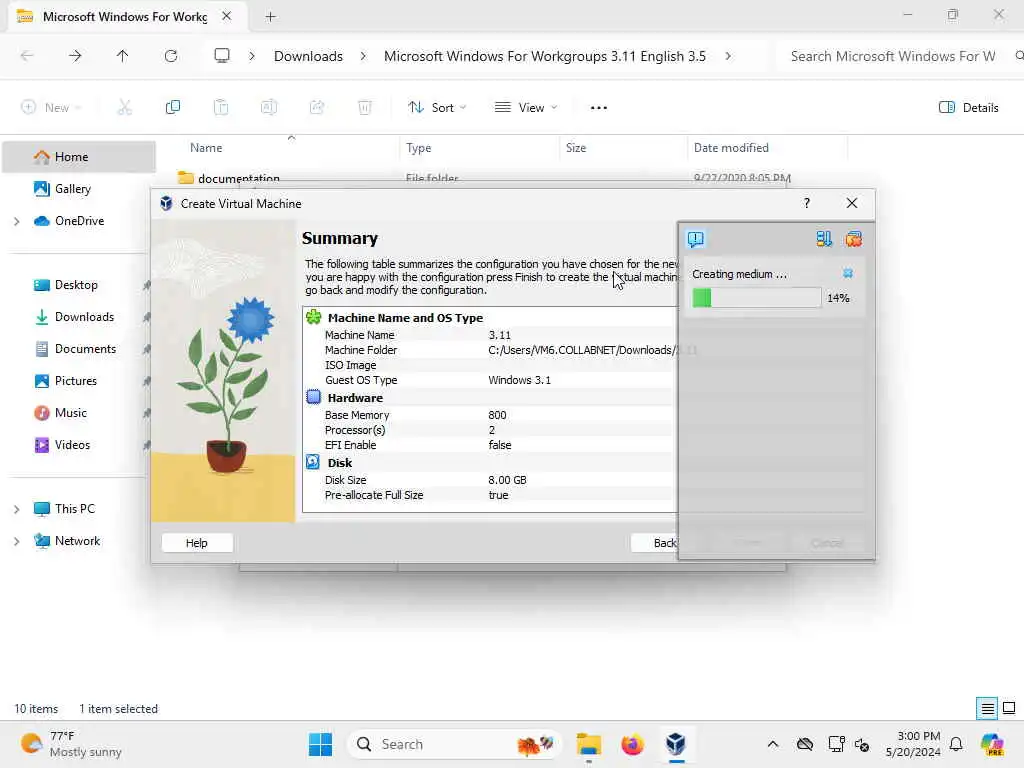Open the View dropdown

click(x=526, y=108)
